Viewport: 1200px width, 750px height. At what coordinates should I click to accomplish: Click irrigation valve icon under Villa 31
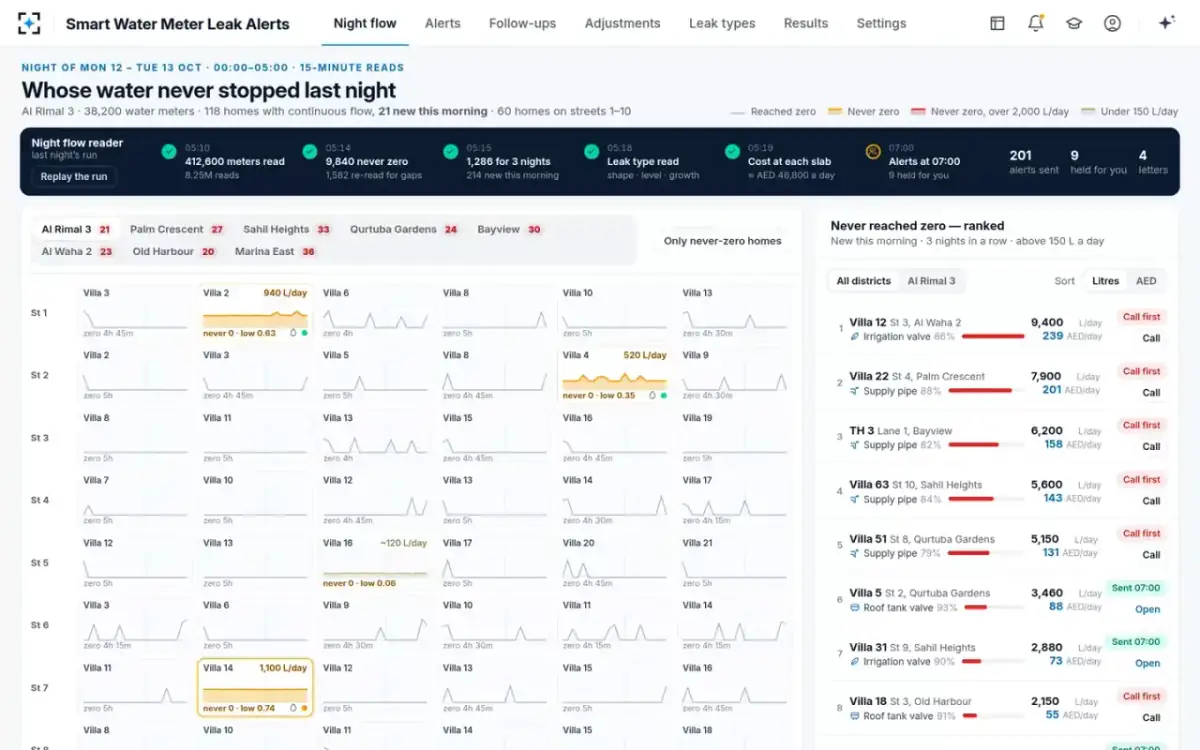coord(855,662)
